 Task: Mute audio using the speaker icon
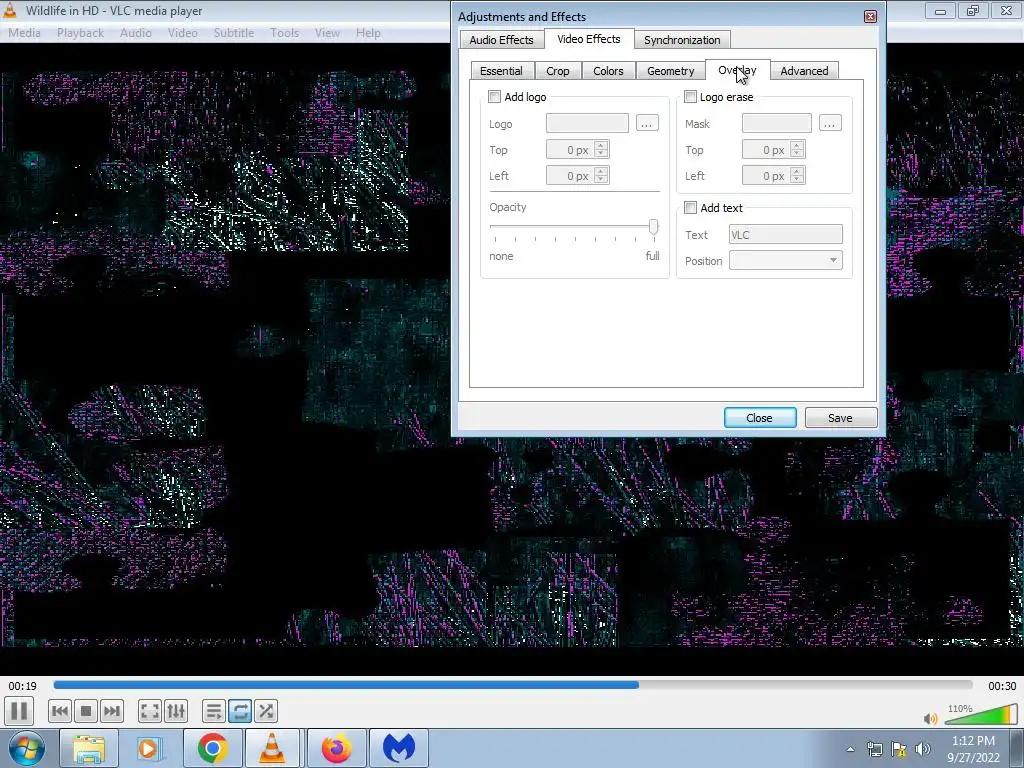coord(930,718)
